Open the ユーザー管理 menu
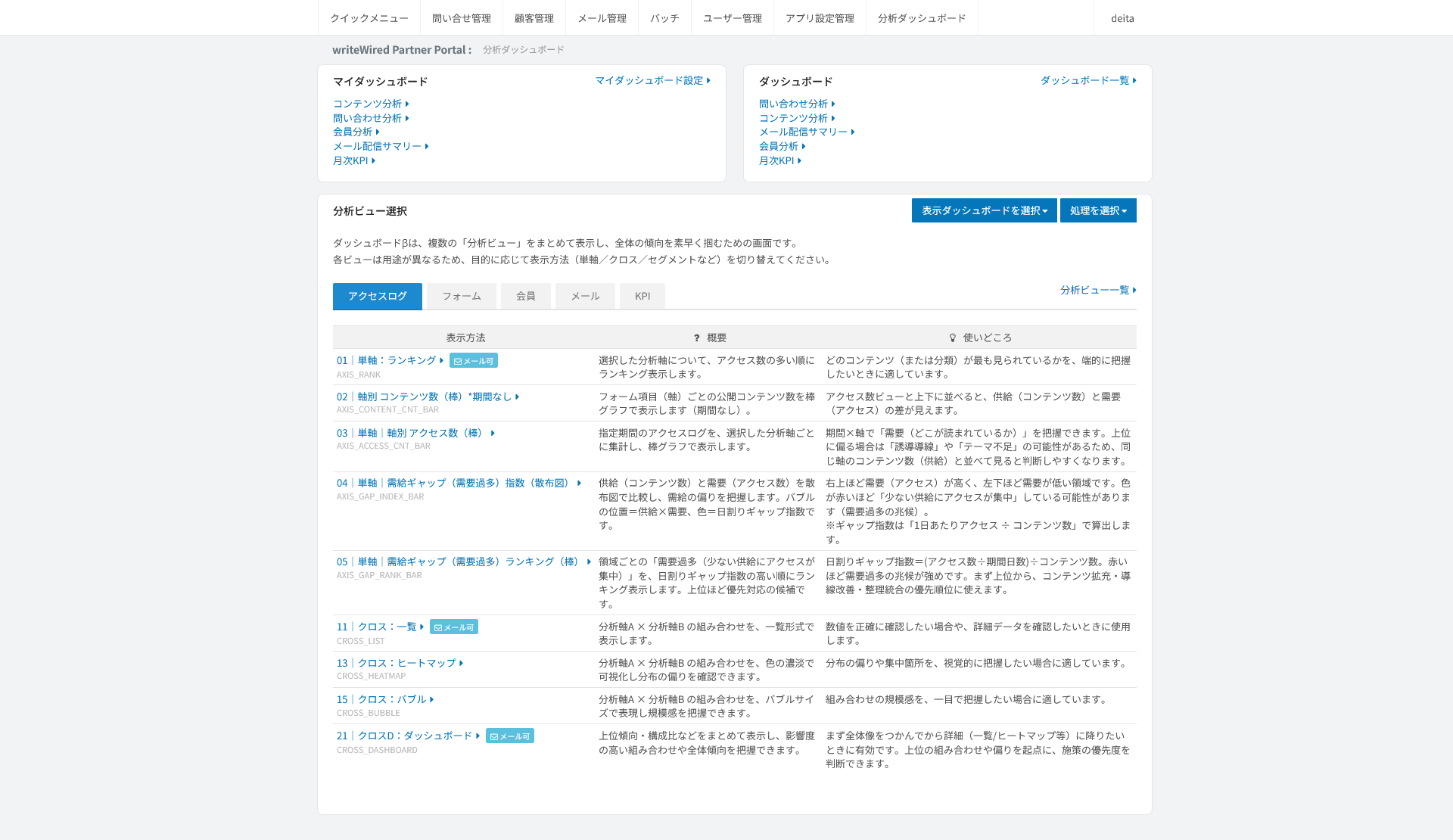The image size is (1453, 840). 732,18
